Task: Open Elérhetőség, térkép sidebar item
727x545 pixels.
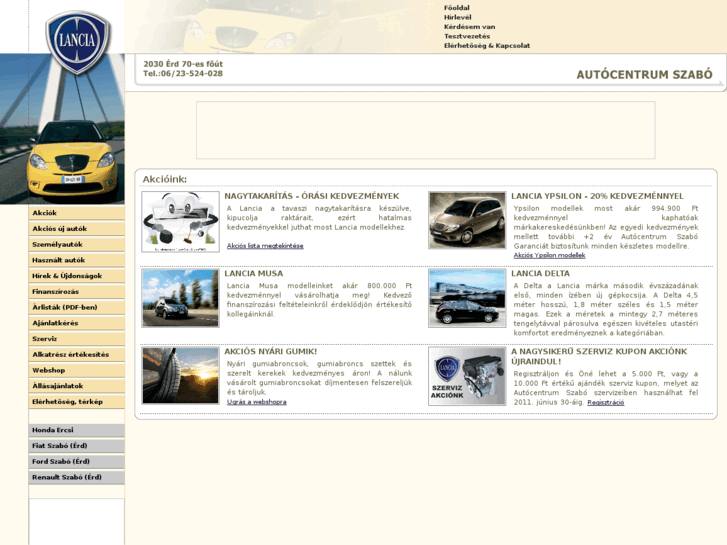Action: click(77, 402)
